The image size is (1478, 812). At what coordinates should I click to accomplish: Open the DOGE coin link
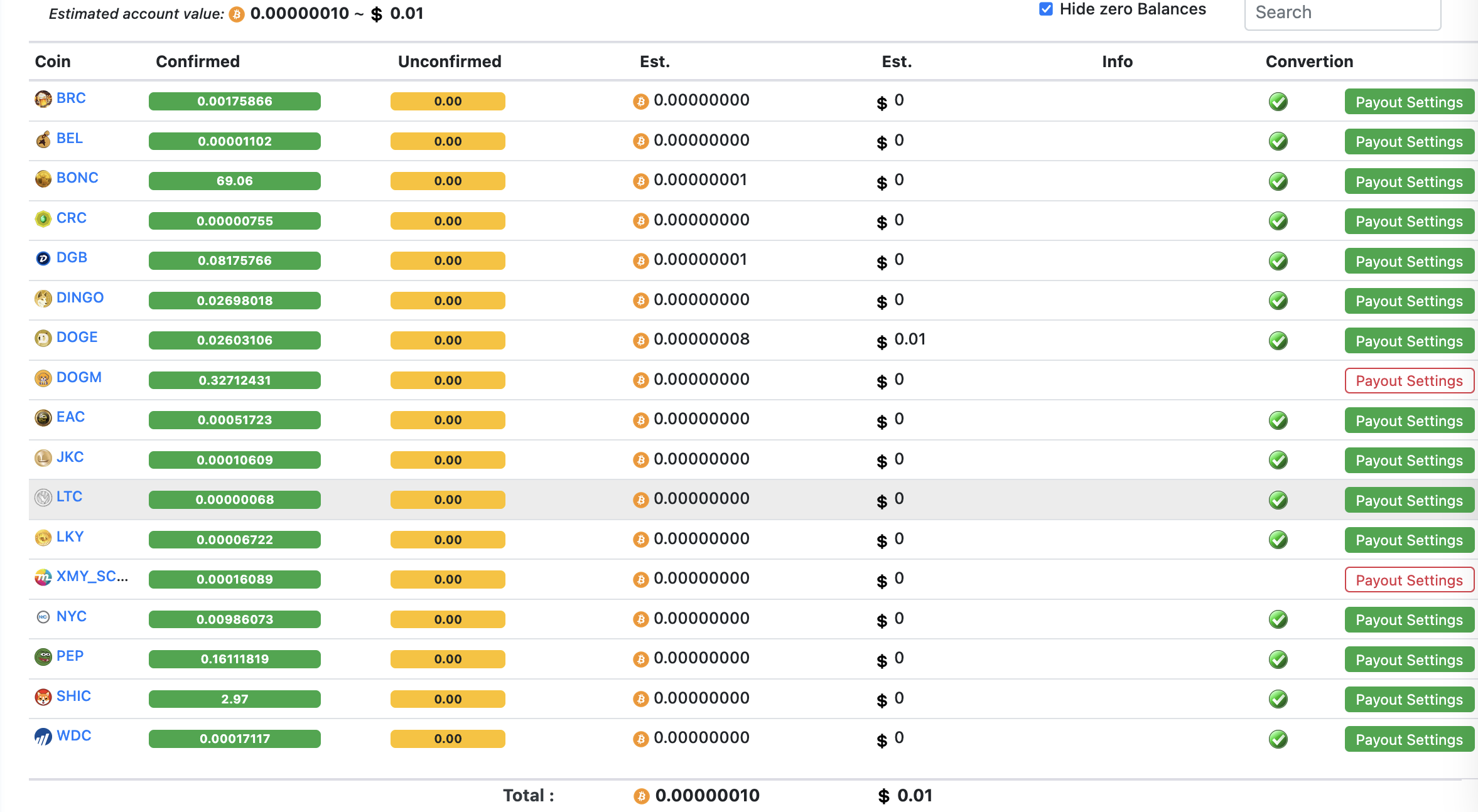tap(77, 337)
